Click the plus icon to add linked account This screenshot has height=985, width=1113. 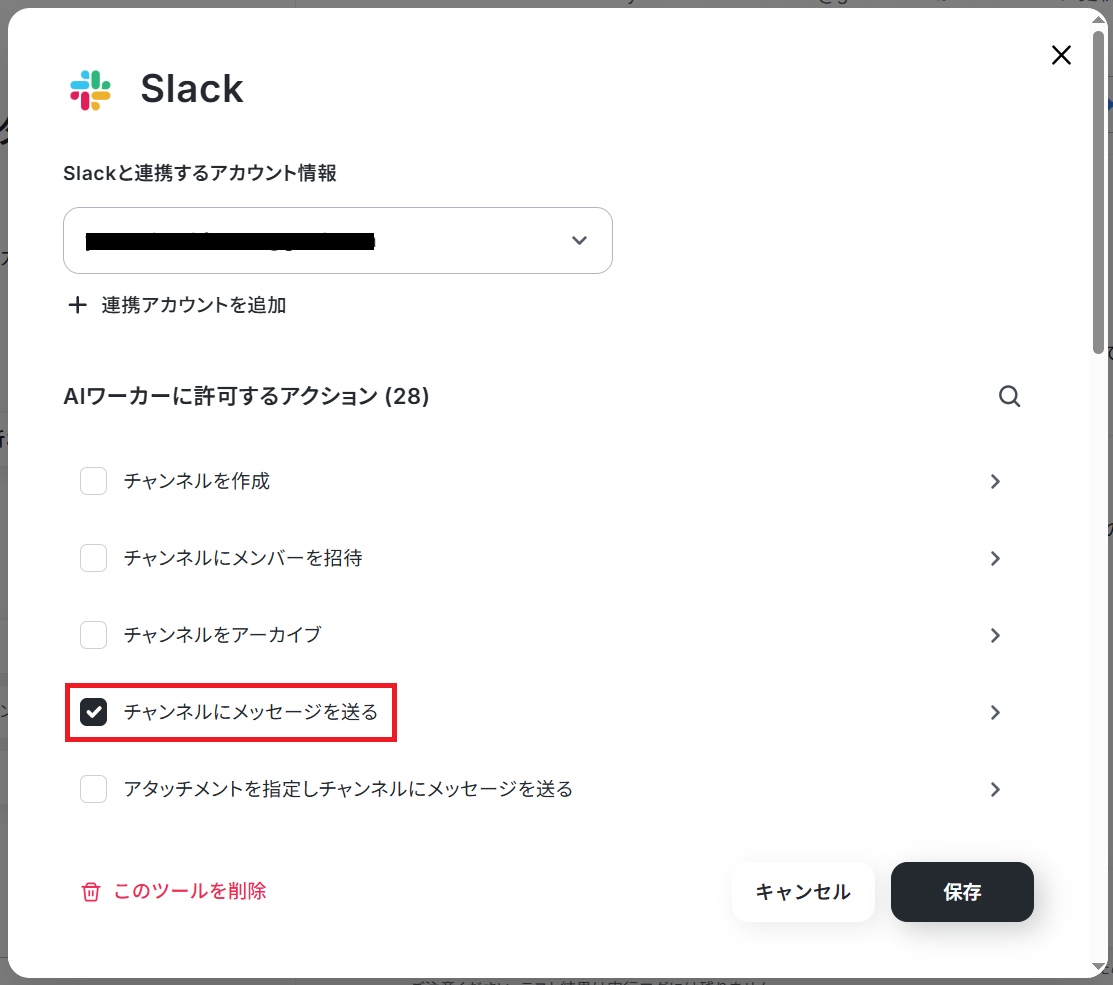pos(77,305)
